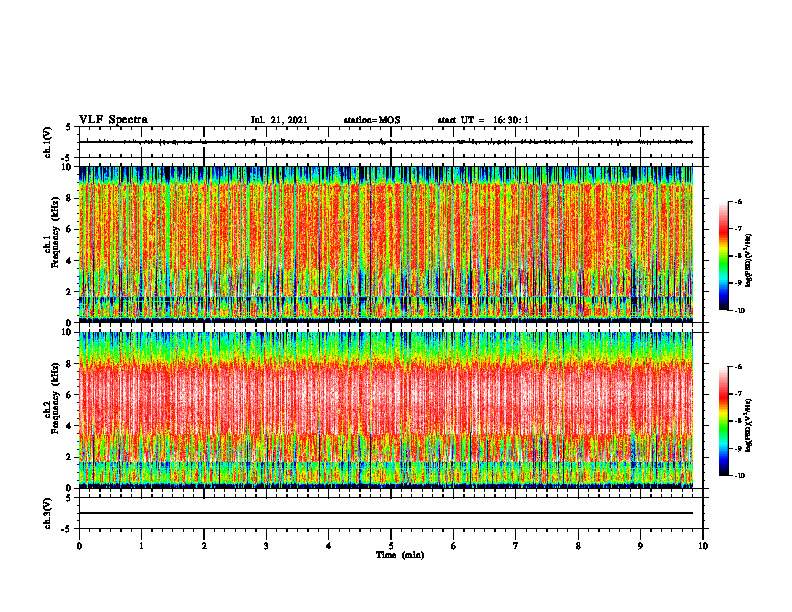Image resolution: width=792 pixels, height=612 pixels.
Task: Click time axis tick label "7"
Action: (516, 546)
